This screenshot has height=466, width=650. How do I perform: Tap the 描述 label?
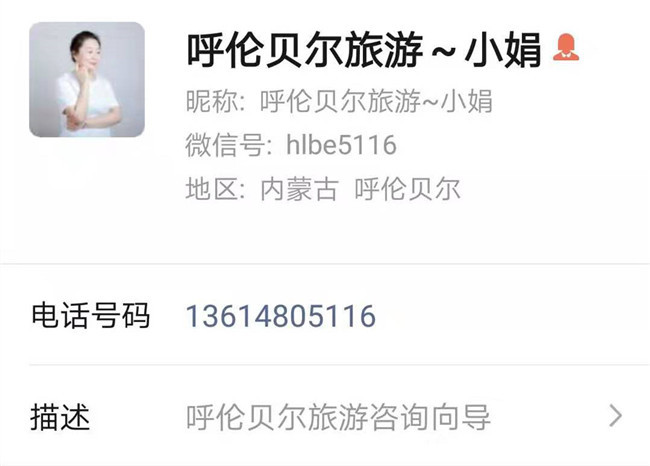click(x=60, y=417)
